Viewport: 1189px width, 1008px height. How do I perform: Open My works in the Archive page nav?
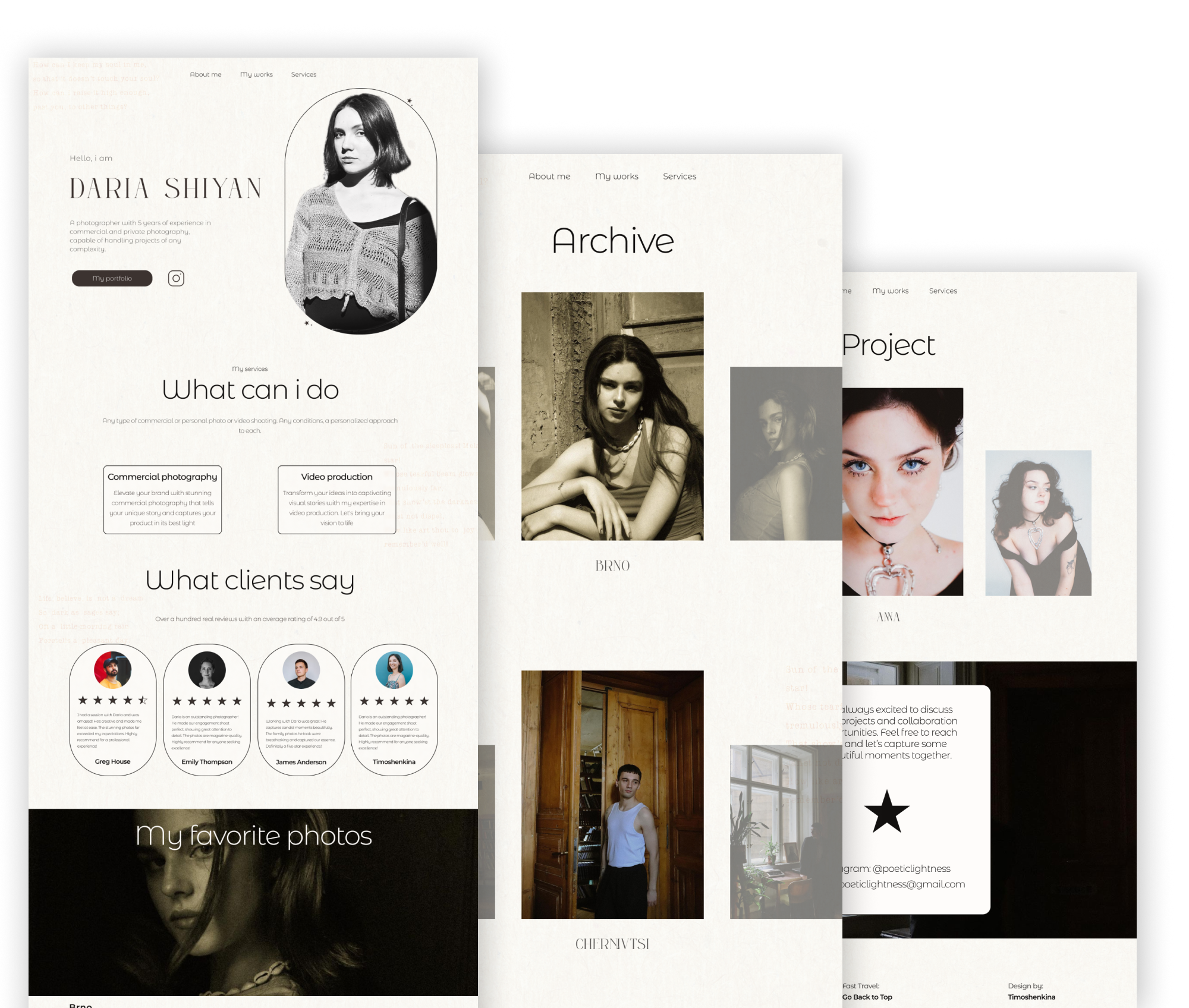616,177
